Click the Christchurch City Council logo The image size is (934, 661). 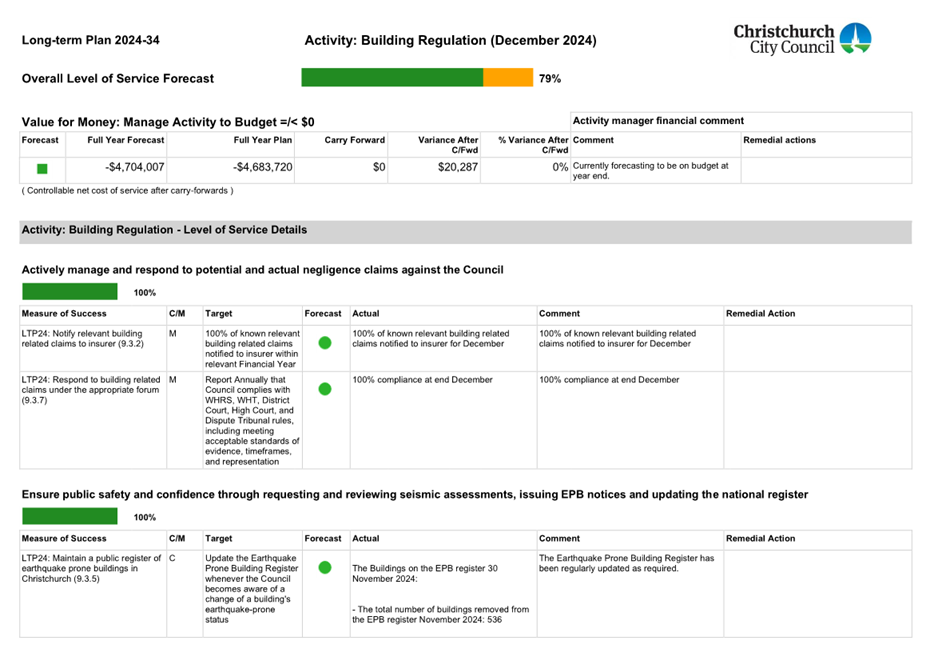(801, 39)
